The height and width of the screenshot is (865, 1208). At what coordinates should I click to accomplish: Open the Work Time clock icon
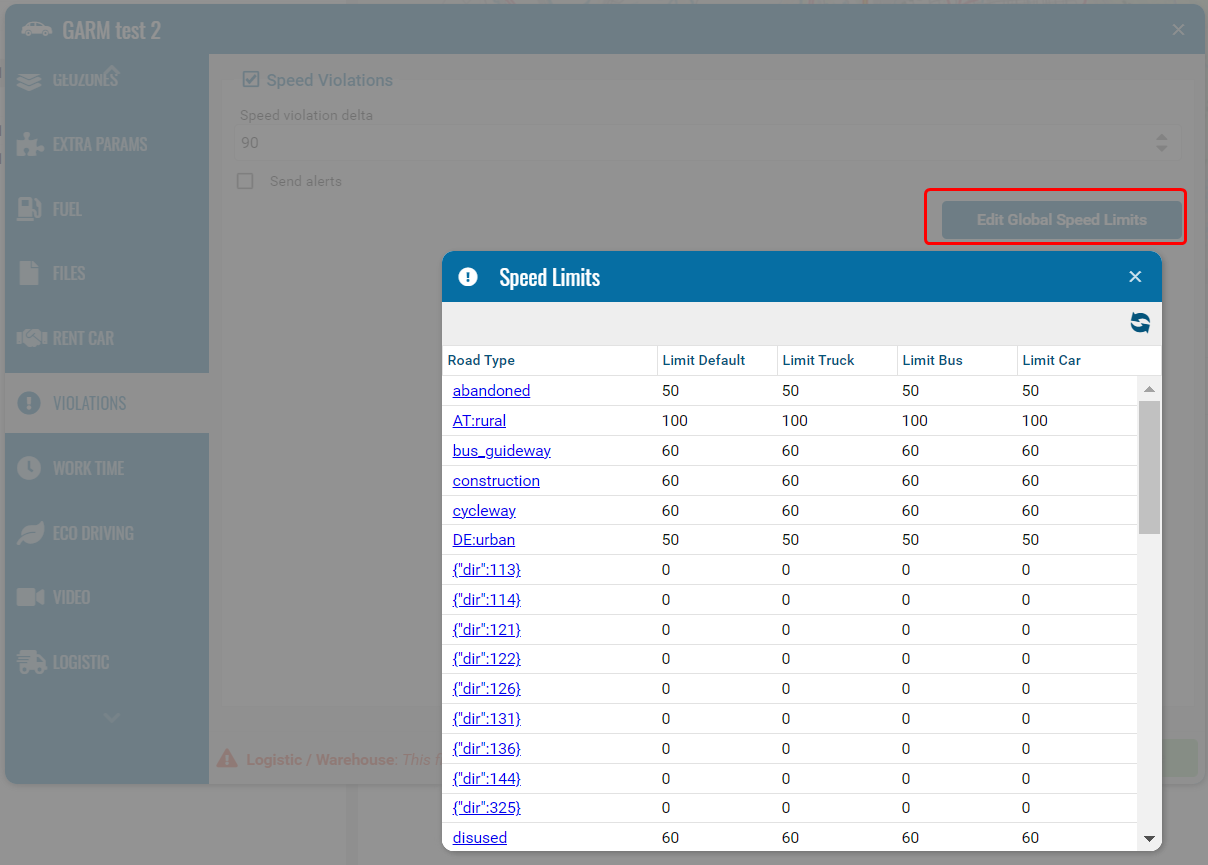coord(30,468)
